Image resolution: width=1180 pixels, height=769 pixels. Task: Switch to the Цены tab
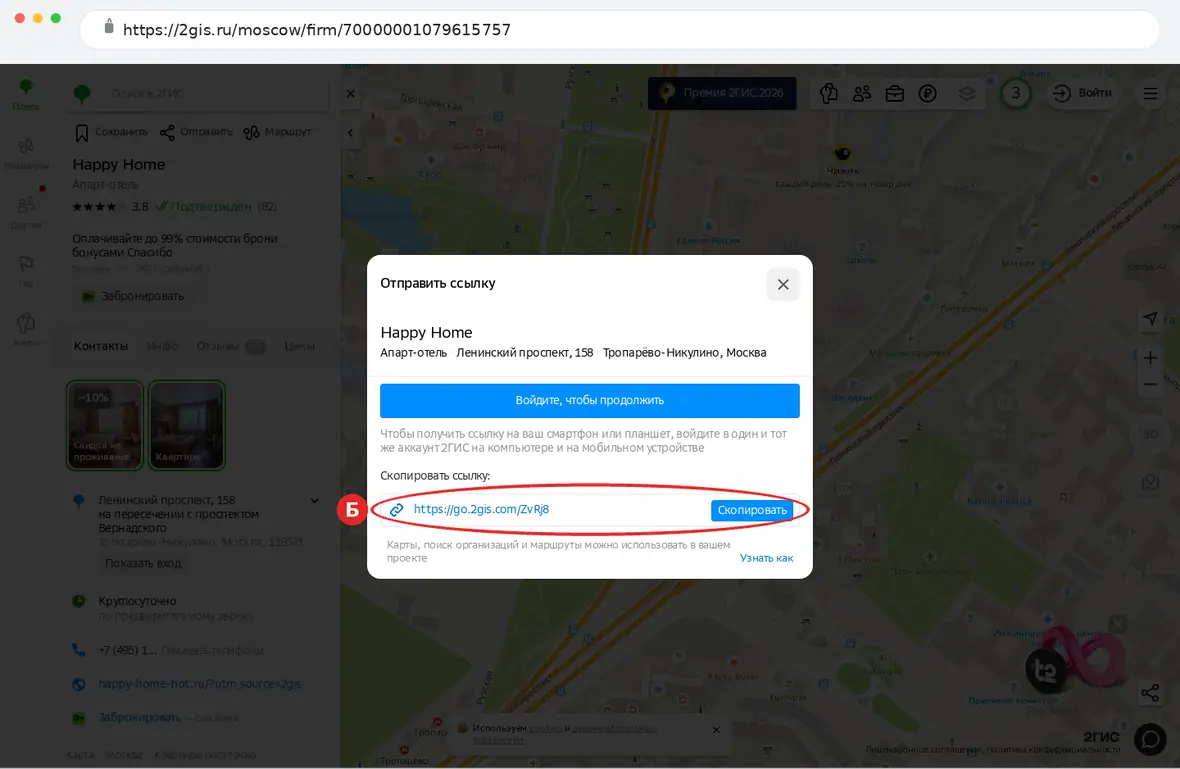[x=300, y=346]
